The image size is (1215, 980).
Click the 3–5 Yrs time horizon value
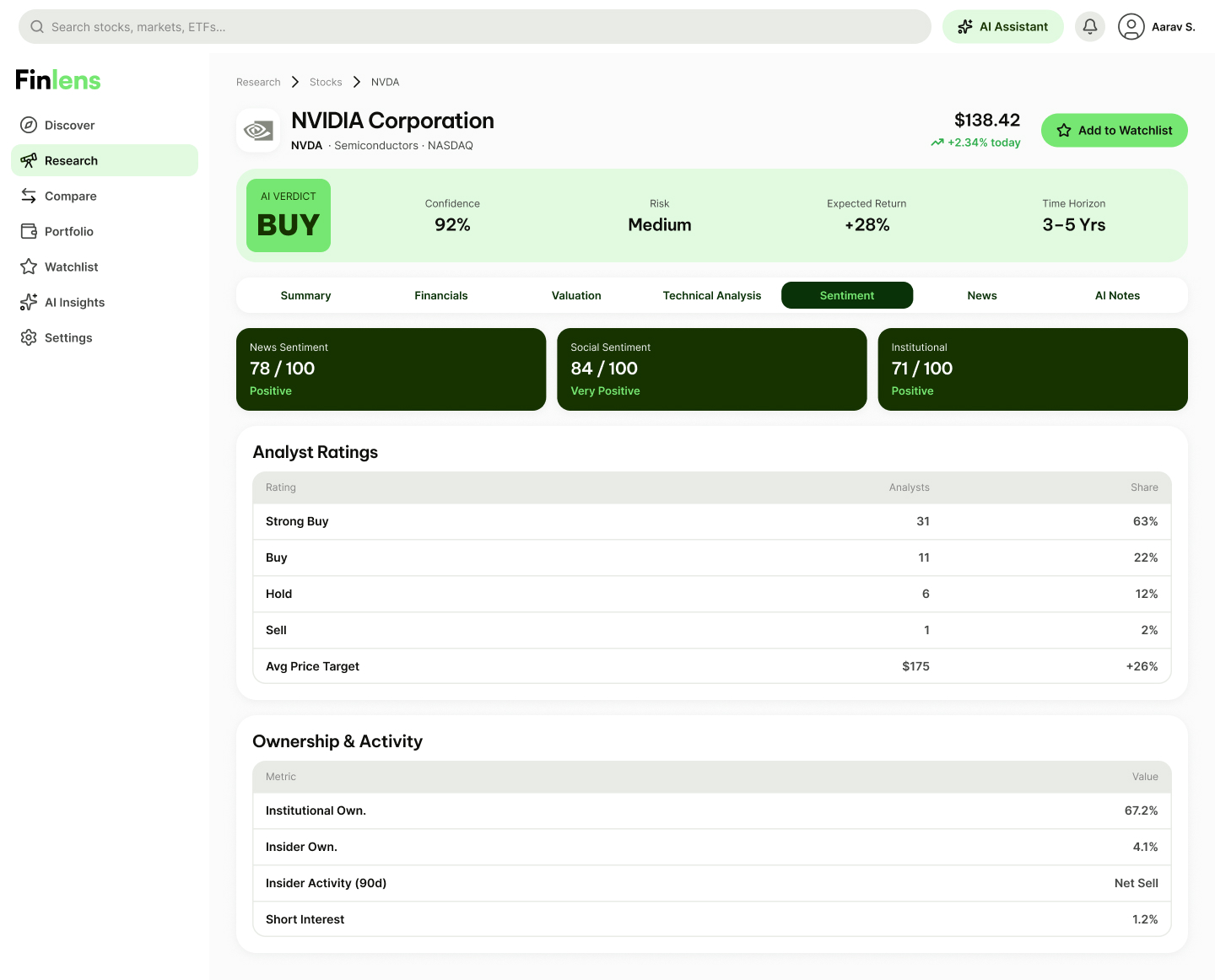point(1073,225)
